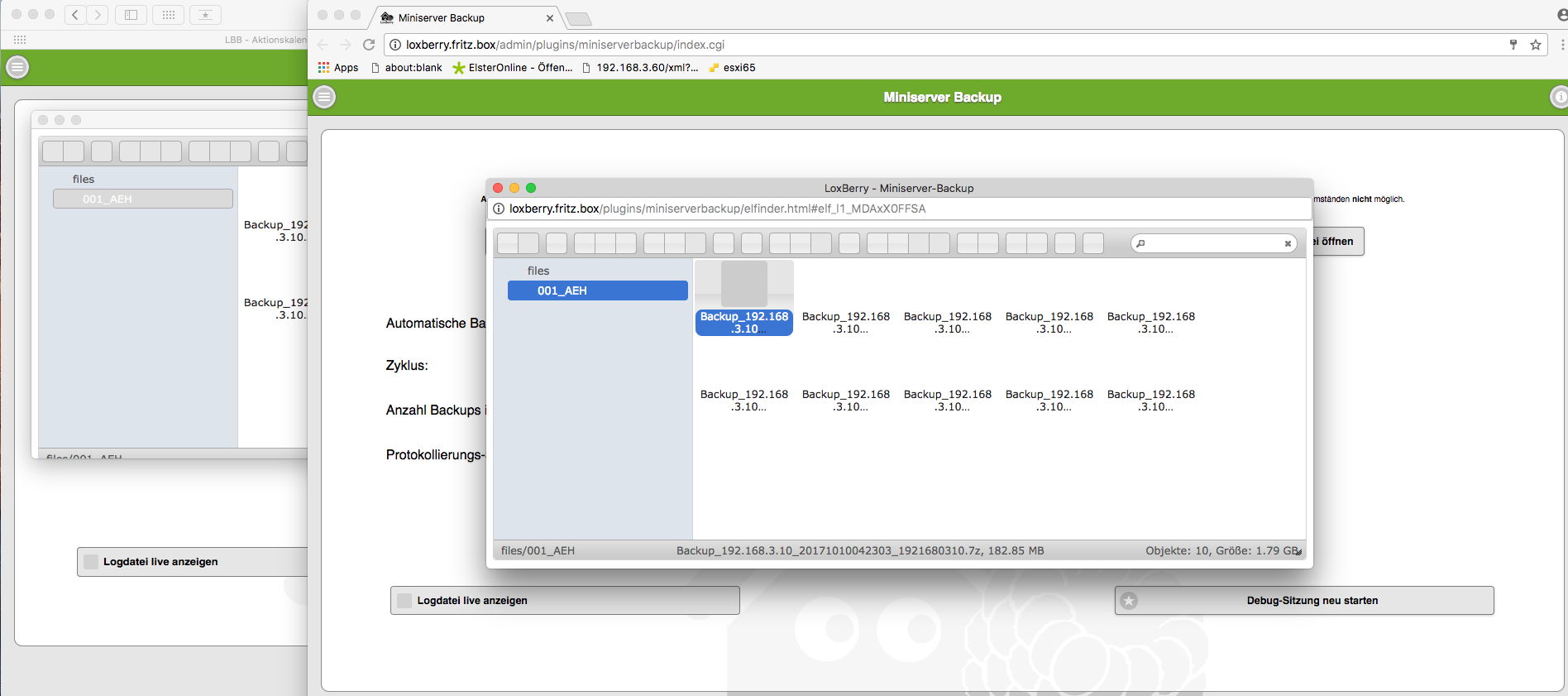Open the Chrome profile icon
The image size is (1568, 696).
(x=1562, y=15)
